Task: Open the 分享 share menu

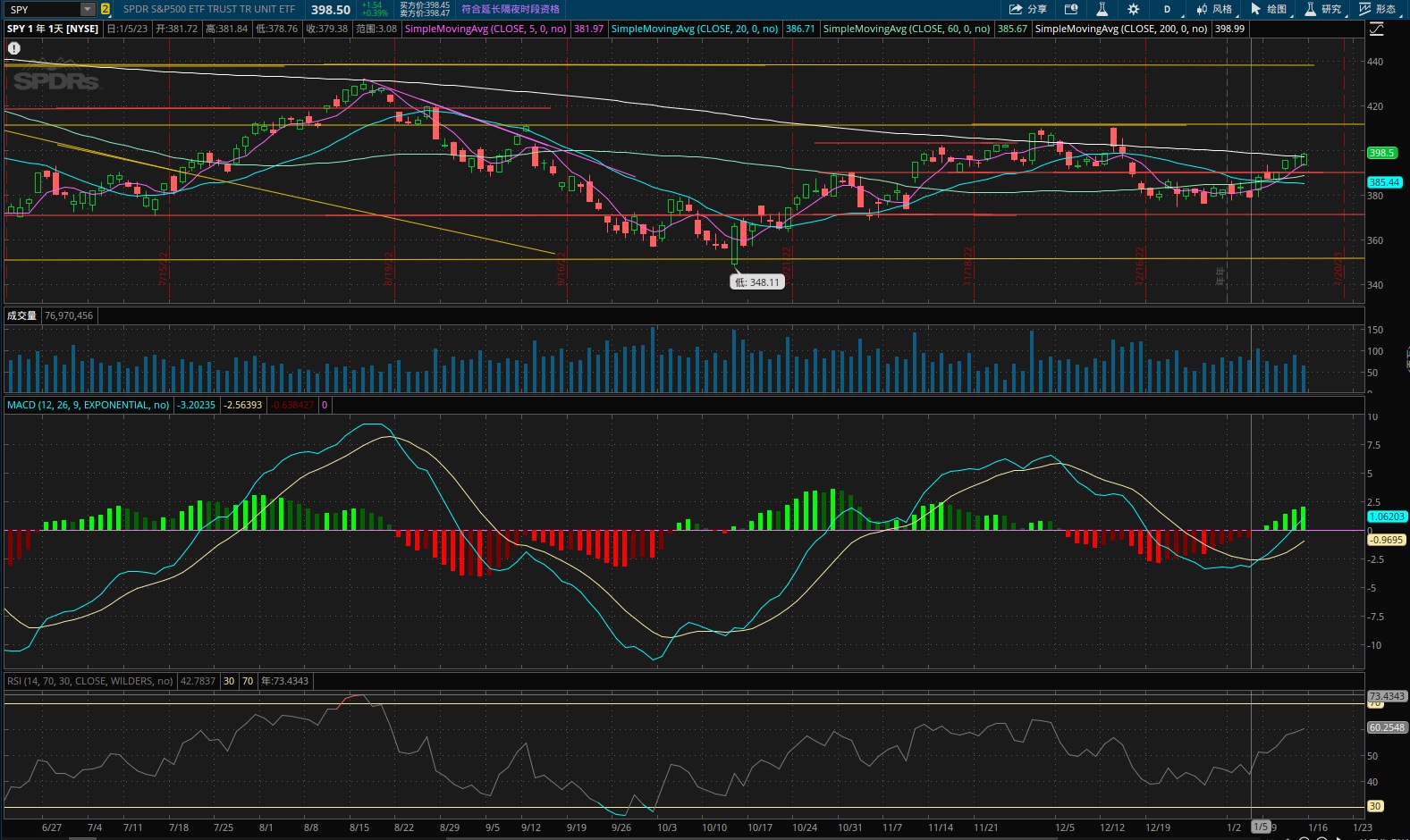Action: point(1028,9)
